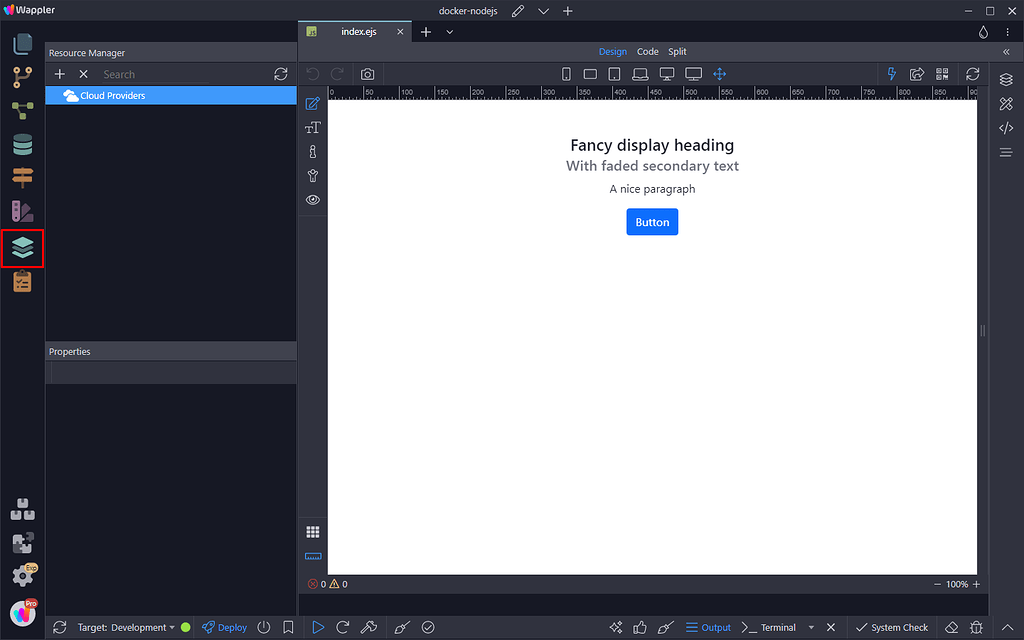The height and width of the screenshot is (640, 1024).
Task: Click the Deploy button
Action: 224,627
